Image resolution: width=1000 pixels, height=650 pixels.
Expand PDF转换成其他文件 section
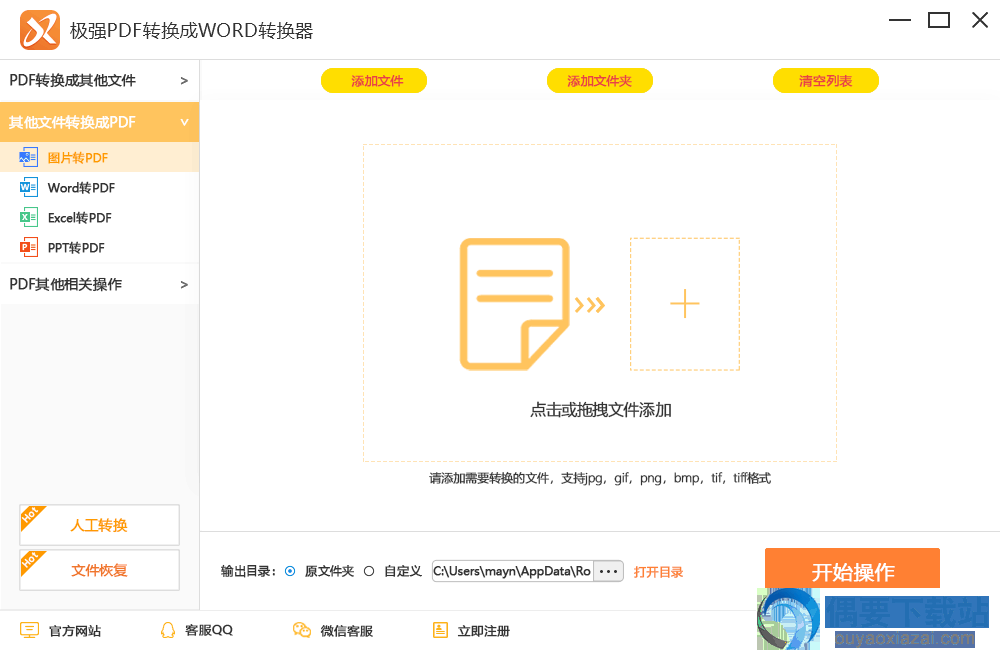click(99, 80)
